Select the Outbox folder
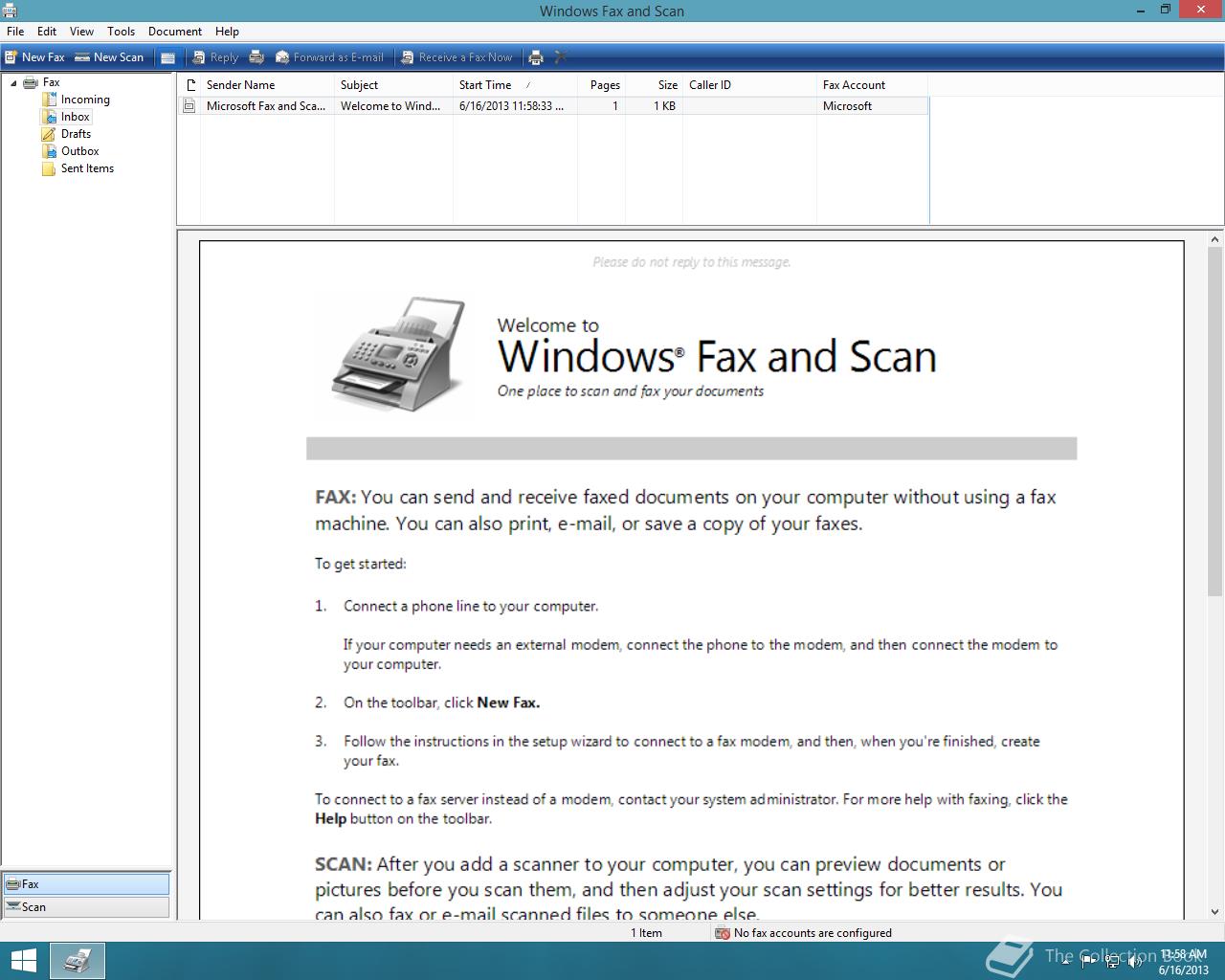This screenshot has width=1225, height=980. coord(80,151)
